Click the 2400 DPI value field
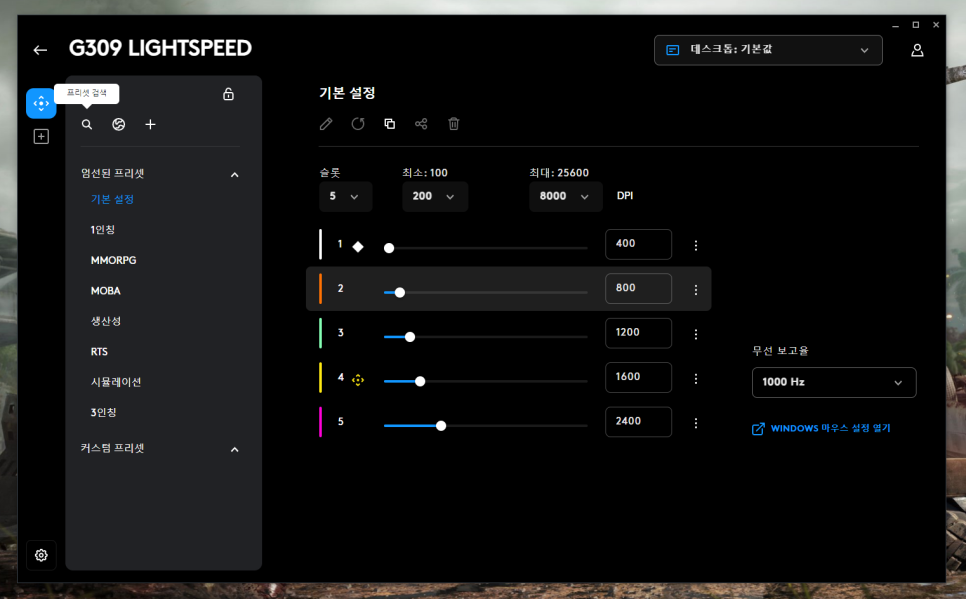 [x=638, y=422]
